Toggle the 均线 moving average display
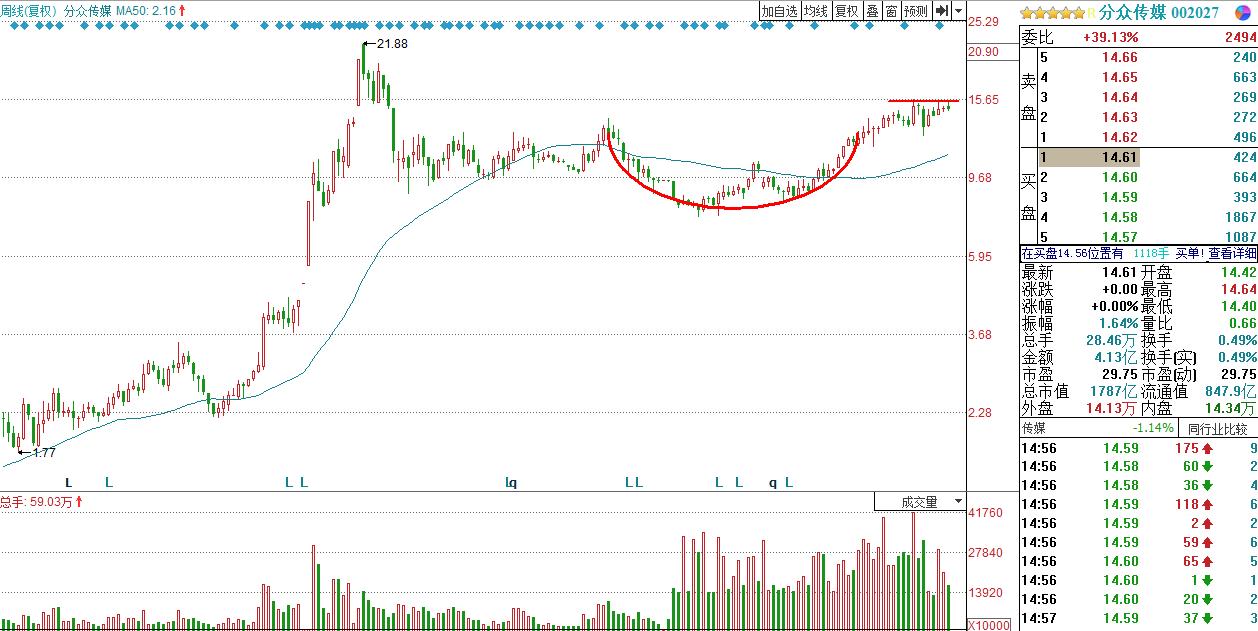The image size is (1258, 631). [x=817, y=11]
